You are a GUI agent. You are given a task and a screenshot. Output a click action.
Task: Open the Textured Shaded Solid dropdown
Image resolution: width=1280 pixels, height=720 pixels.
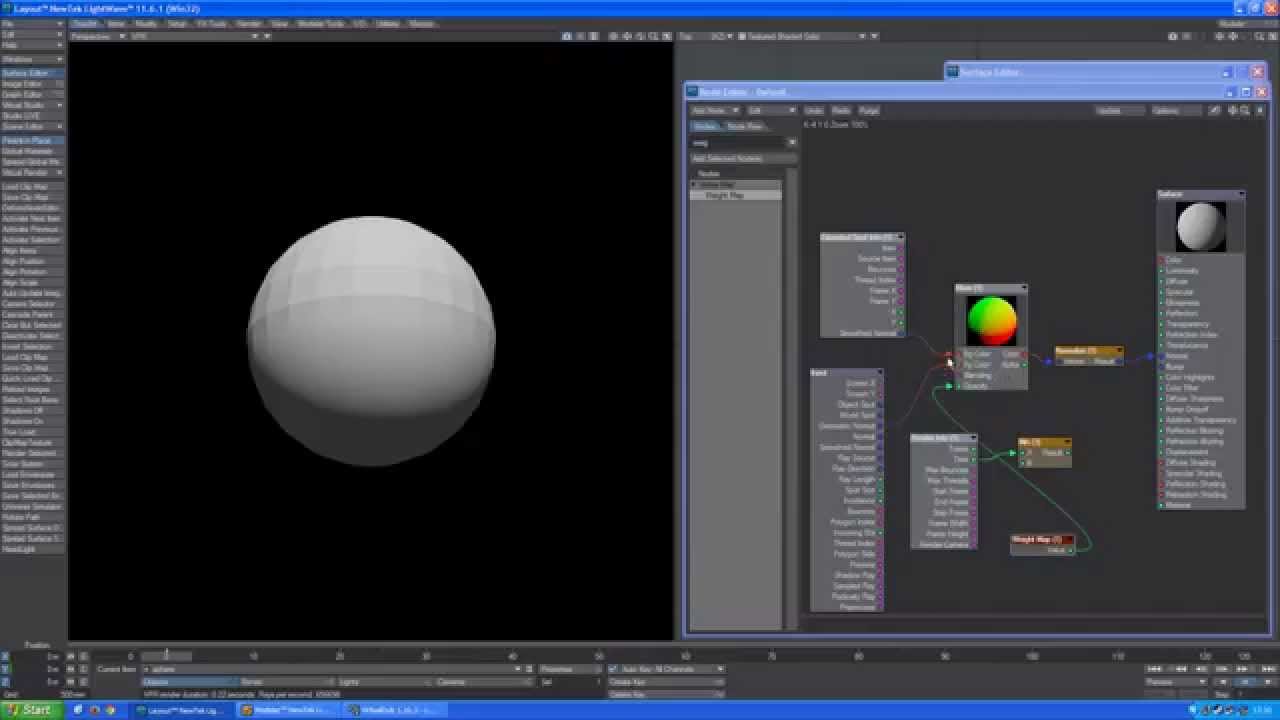[803, 36]
